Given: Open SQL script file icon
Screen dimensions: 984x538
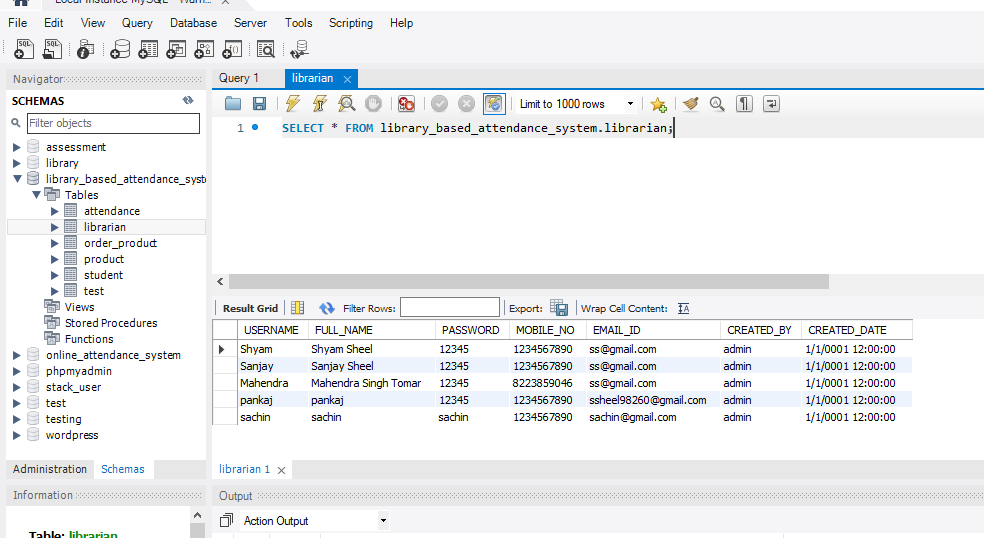Looking at the screenshot, I should click(x=52, y=49).
